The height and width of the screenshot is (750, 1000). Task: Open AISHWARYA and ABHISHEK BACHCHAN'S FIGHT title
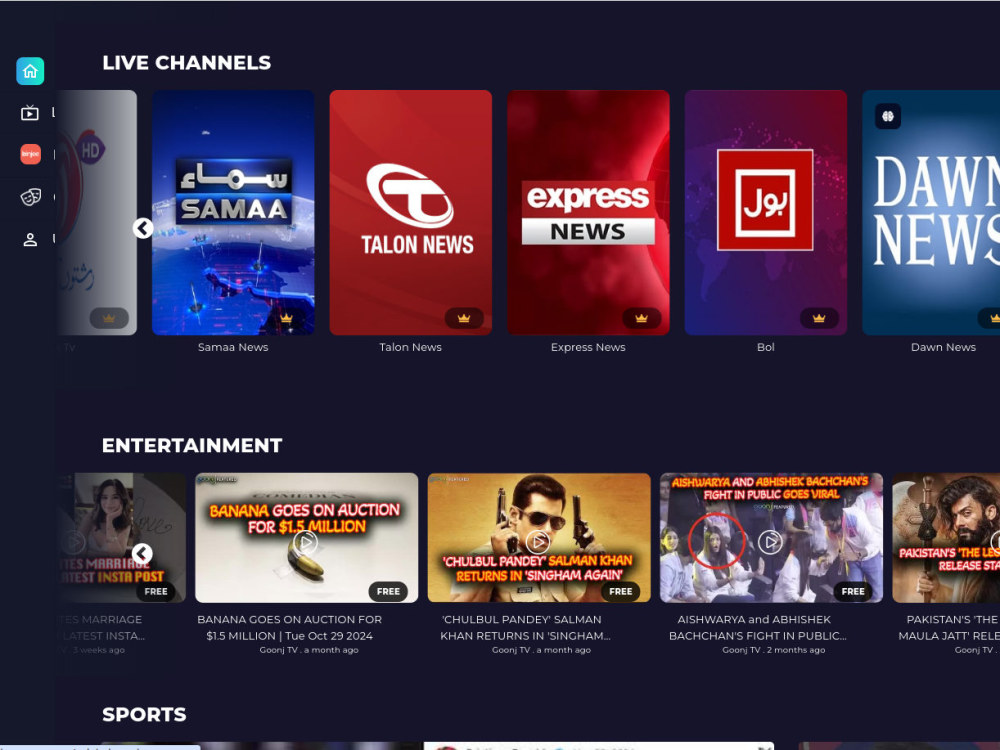click(x=758, y=628)
